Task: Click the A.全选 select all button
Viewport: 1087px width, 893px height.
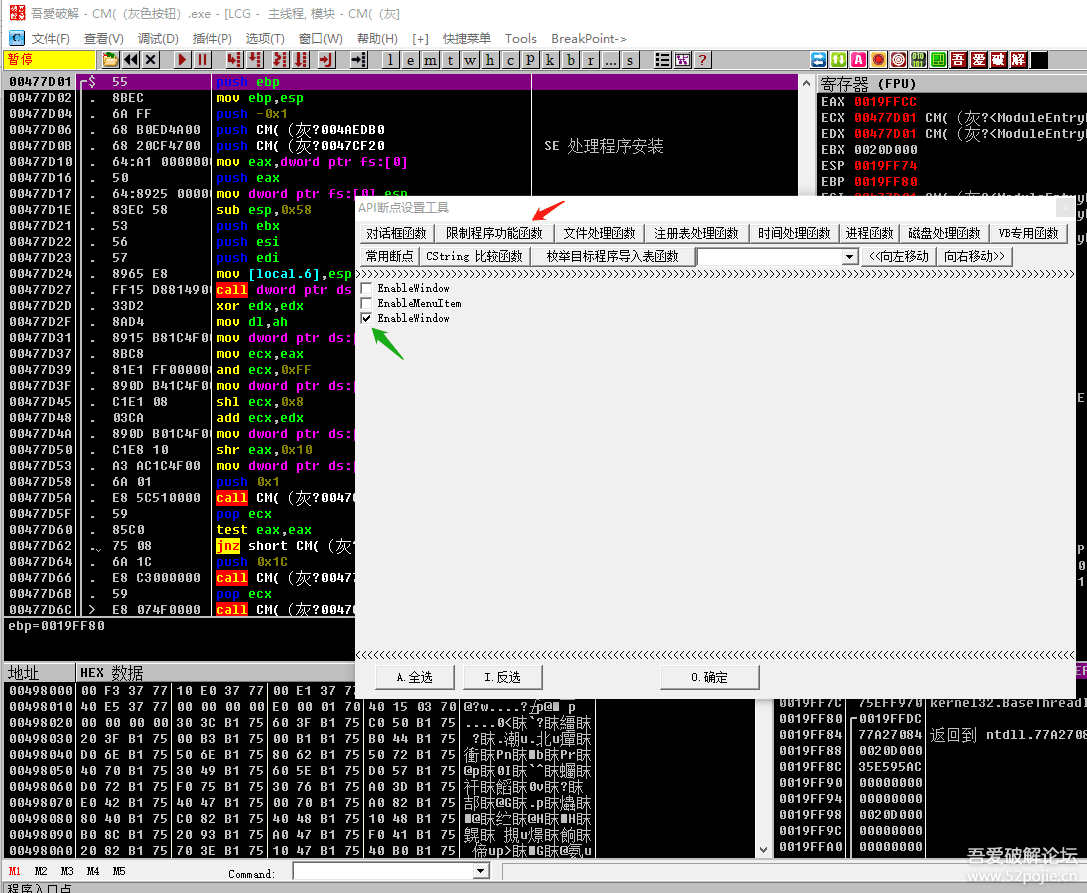Action: point(415,677)
